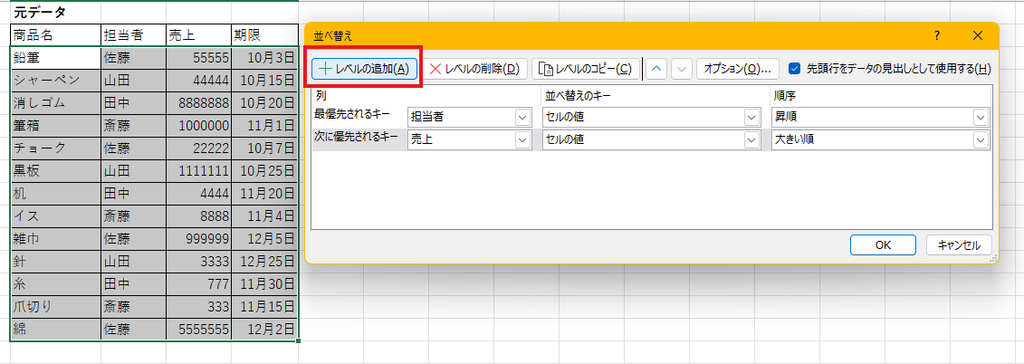Select the 商品名 header cell
The width and height of the screenshot is (1024, 364).
(x=56, y=35)
